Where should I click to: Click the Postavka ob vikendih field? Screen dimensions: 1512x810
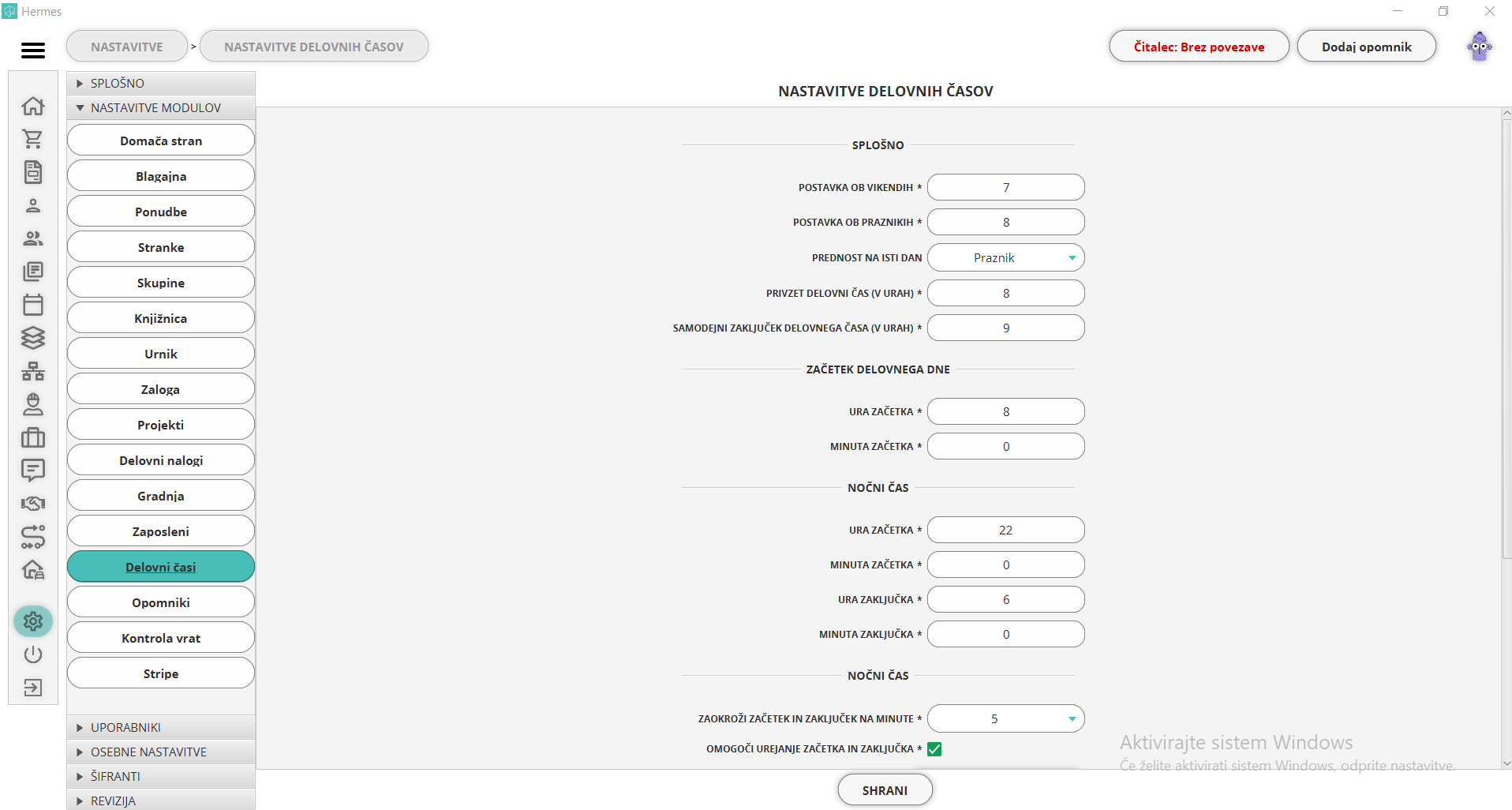[x=1006, y=187]
